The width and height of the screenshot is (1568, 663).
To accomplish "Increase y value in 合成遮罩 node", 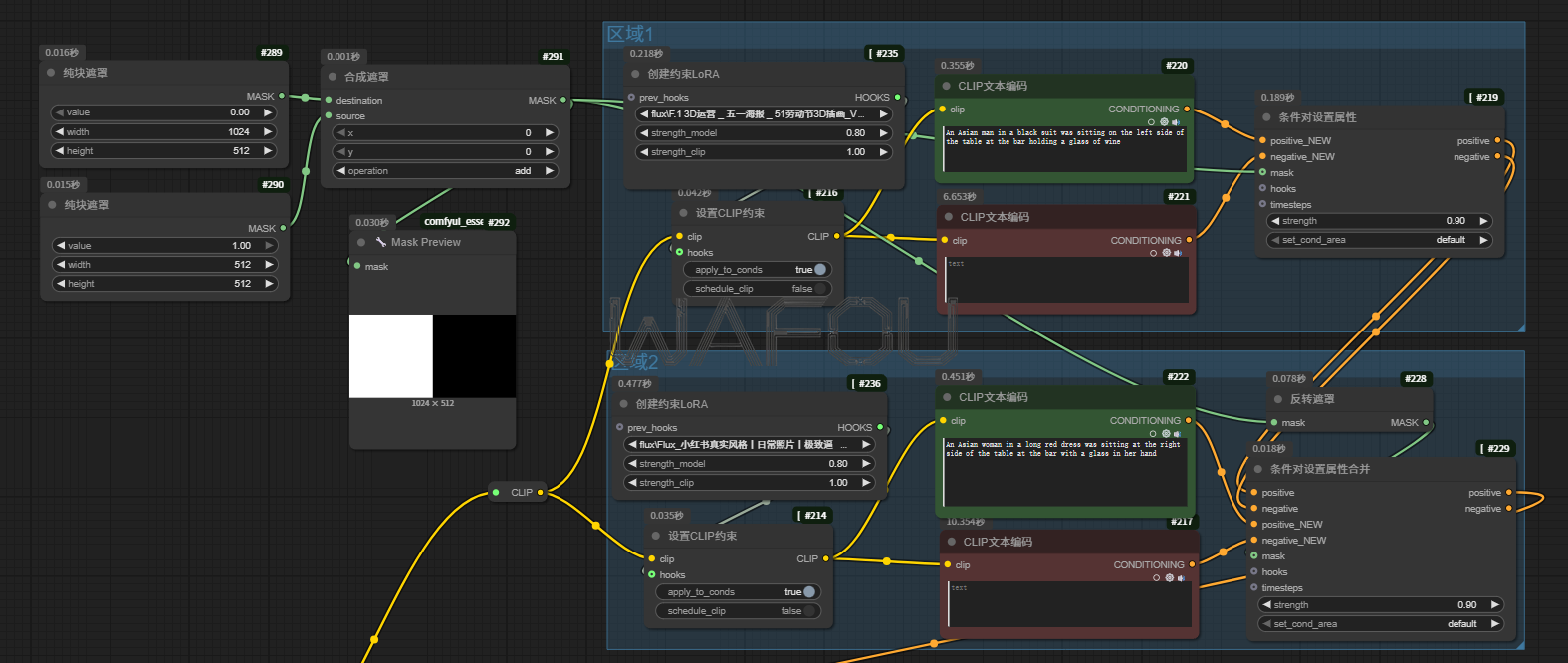I will tap(549, 152).
